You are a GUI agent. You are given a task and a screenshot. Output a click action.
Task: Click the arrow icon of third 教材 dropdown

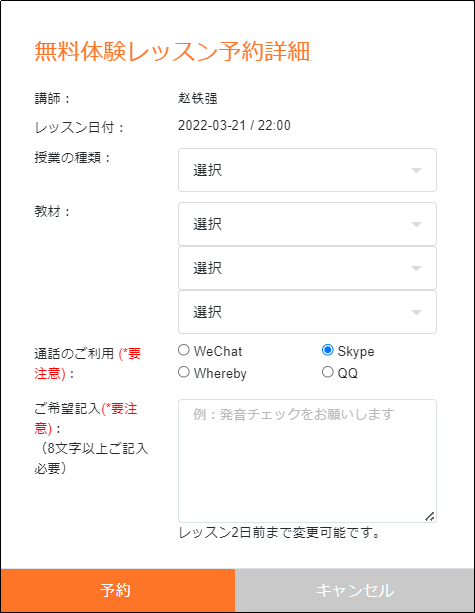[416, 312]
